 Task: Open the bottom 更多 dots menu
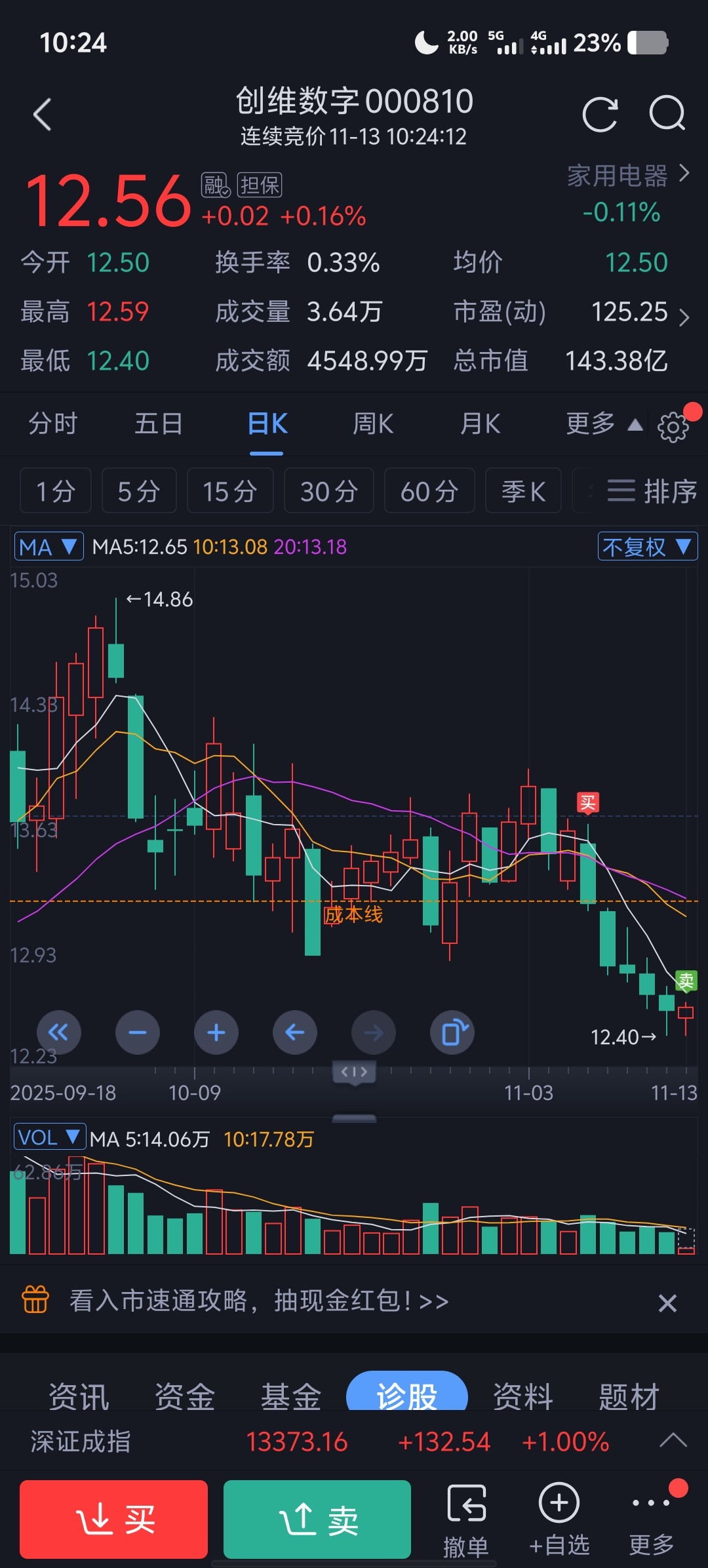pos(652,1520)
